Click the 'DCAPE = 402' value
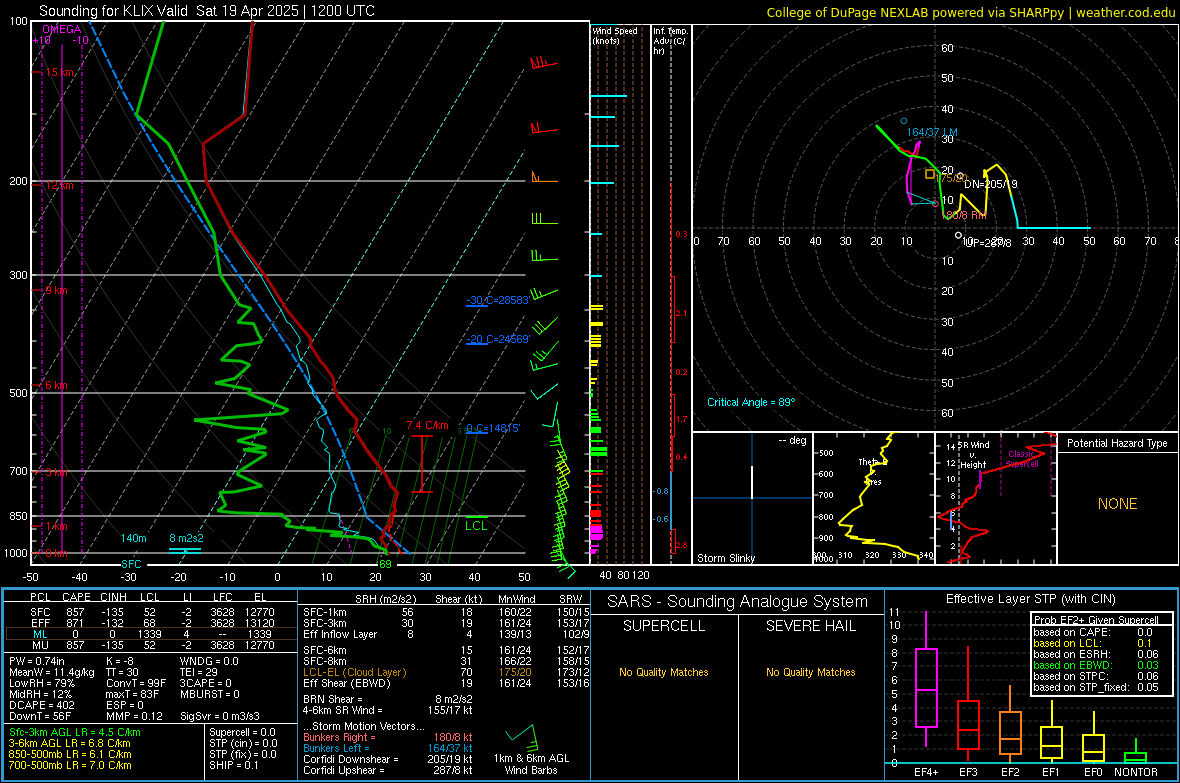This screenshot has height=783, width=1180. (x=41, y=705)
